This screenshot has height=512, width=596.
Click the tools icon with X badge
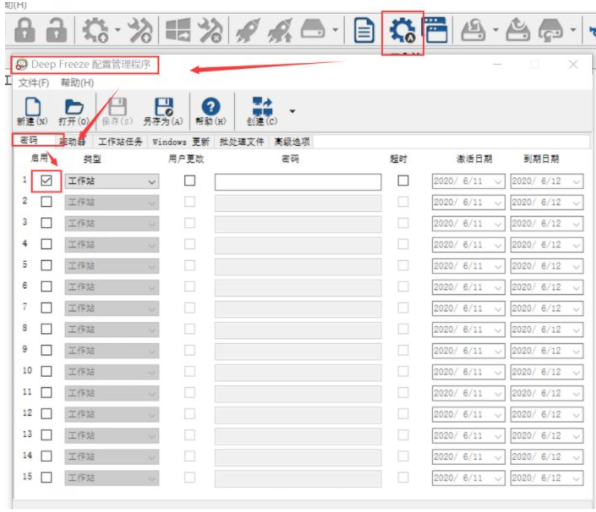pos(210,30)
